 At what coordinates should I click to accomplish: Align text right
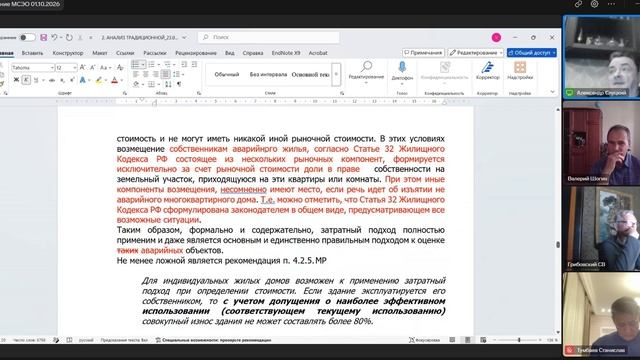pos(156,74)
